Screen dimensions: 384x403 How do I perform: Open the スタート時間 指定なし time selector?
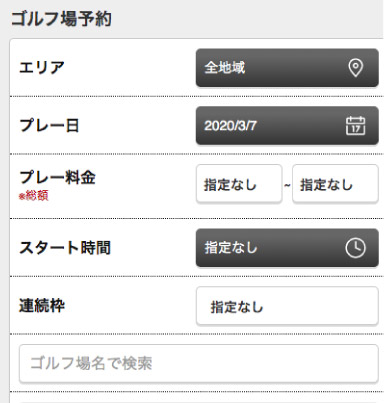(287, 248)
